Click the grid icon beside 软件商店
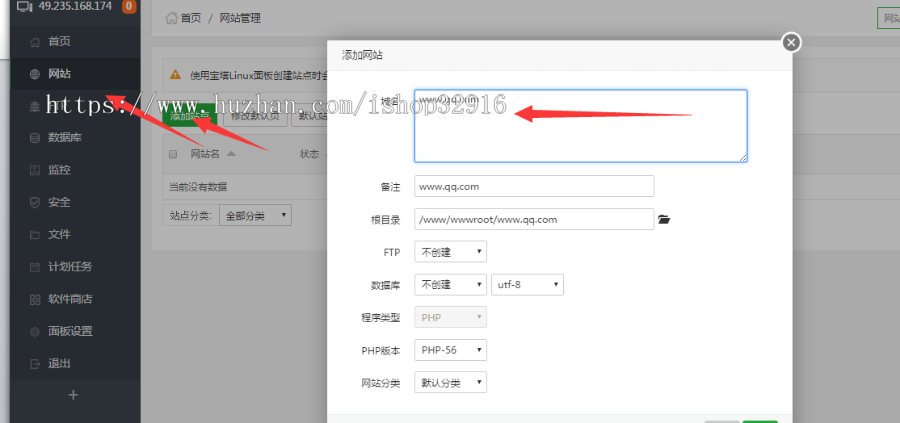The width and height of the screenshot is (900, 423). pyautogui.click(x=35, y=299)
